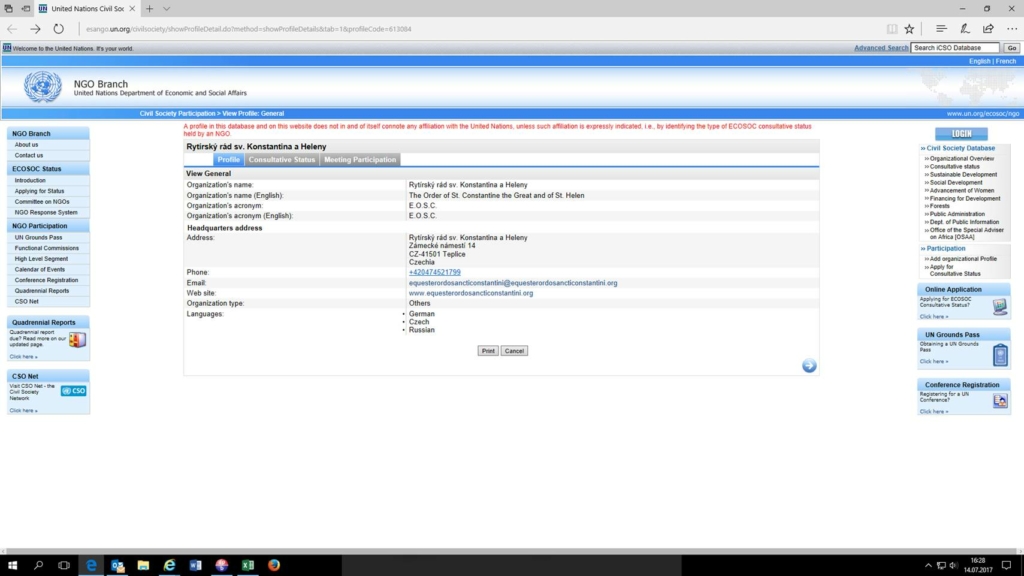Screen dimensions: 1024x576
Task: Click the Quadrennial Reports book icon
Action: [77, 340]
